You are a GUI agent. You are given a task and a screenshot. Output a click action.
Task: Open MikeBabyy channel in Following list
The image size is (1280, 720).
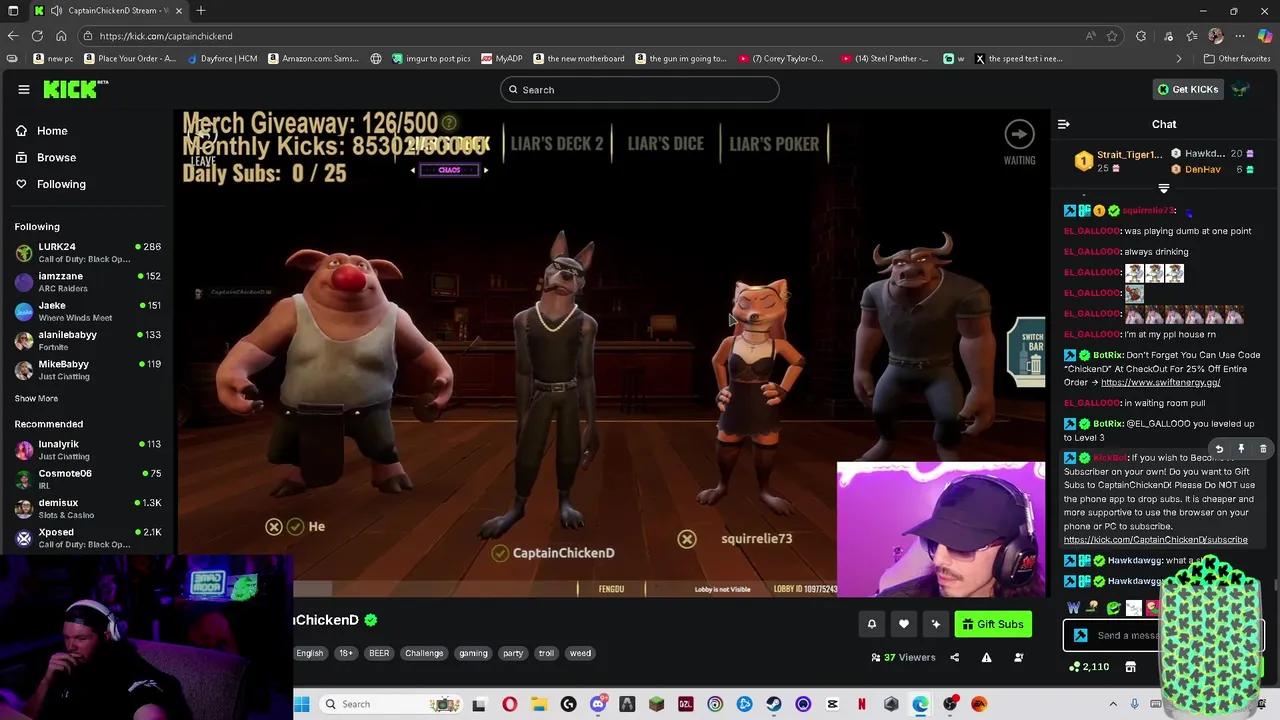pyautogui.click(x=87, y=370)
